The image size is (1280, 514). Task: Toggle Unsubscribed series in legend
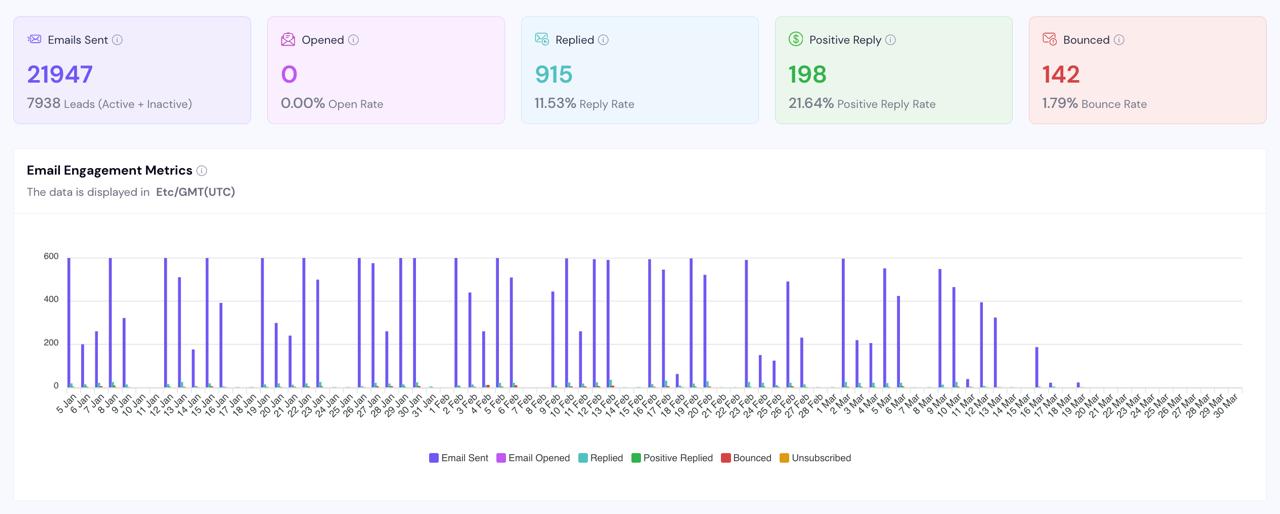click(815, 458)
